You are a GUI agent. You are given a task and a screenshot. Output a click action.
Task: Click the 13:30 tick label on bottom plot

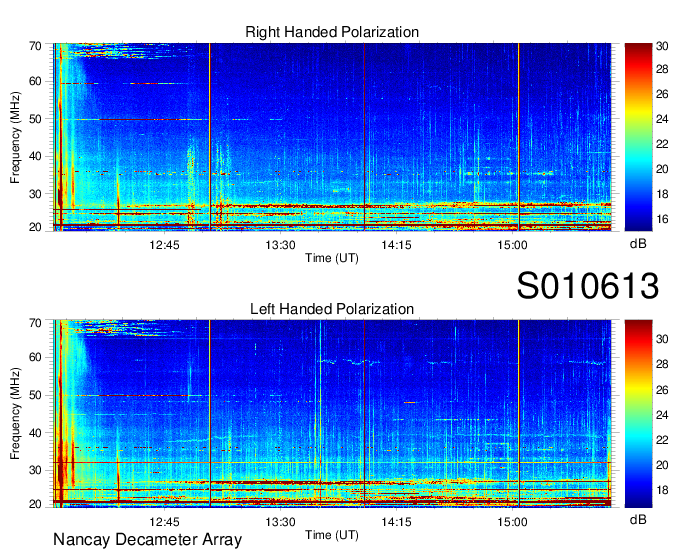[280, 522]
